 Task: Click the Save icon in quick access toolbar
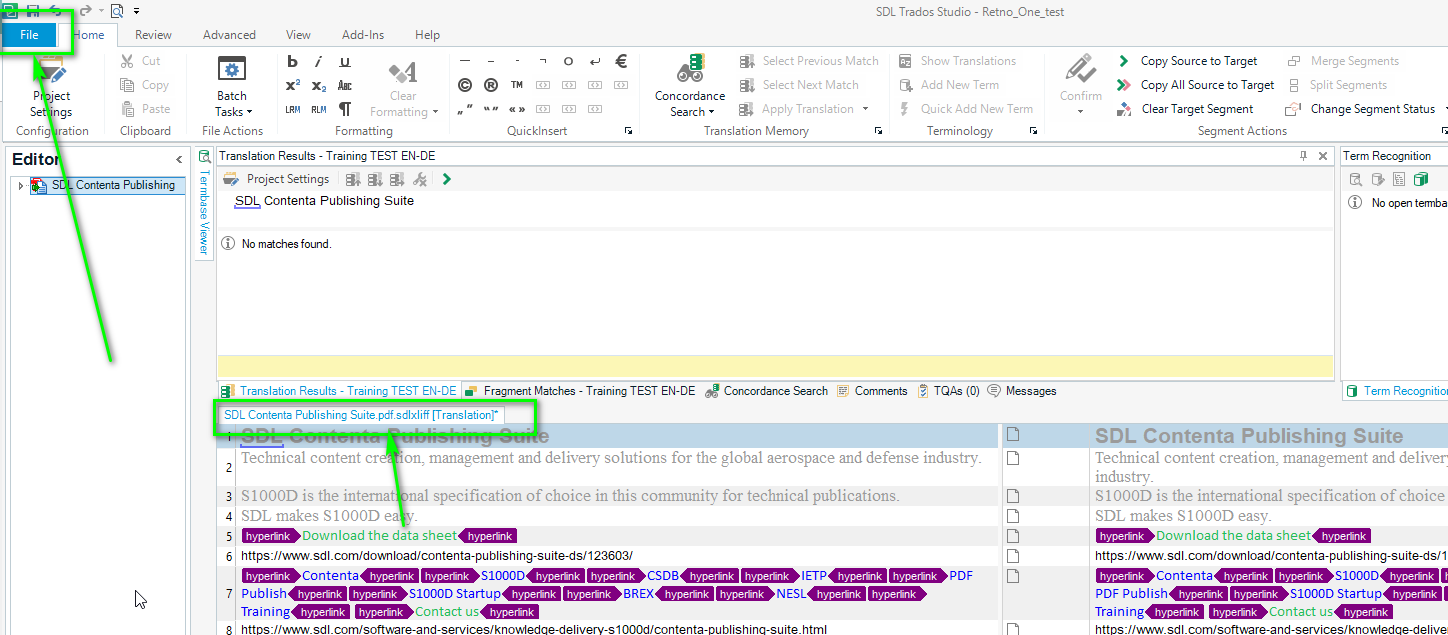click(32, 10)
